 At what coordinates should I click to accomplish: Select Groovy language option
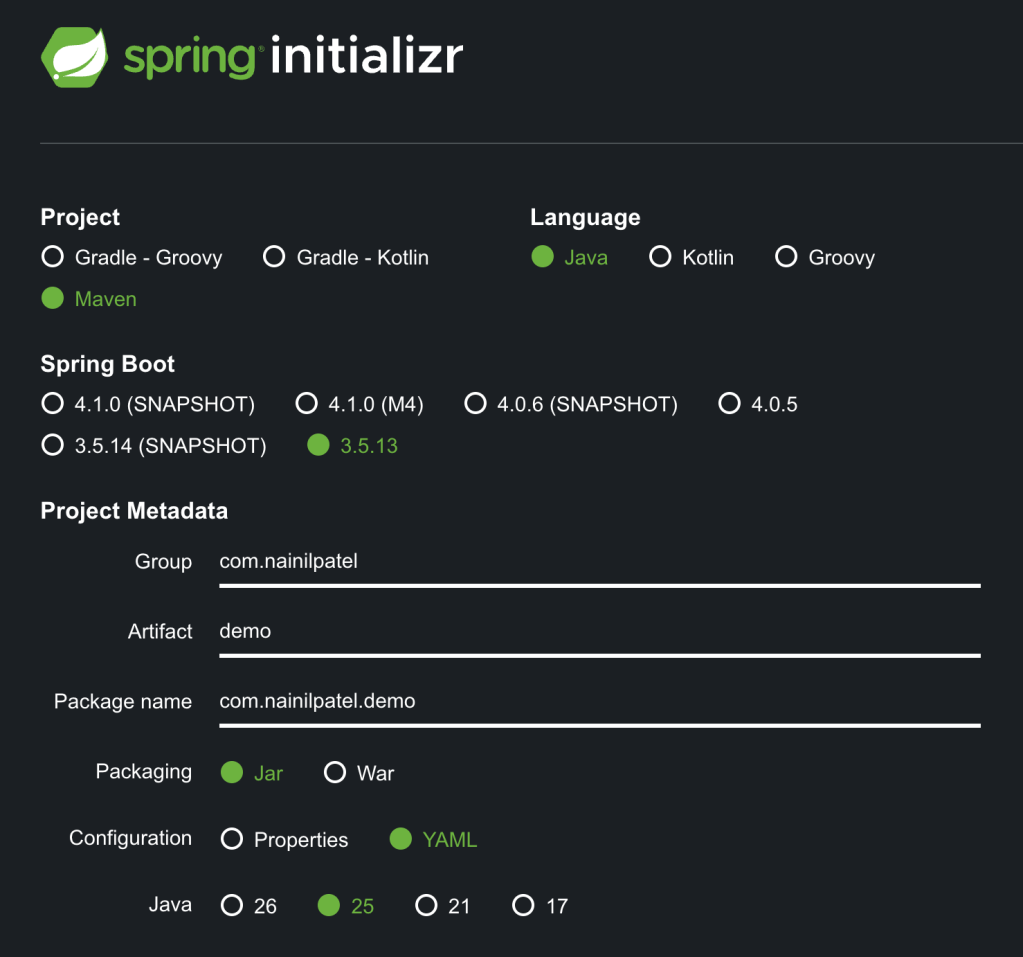pyautogui.click(x=786, y=257)
